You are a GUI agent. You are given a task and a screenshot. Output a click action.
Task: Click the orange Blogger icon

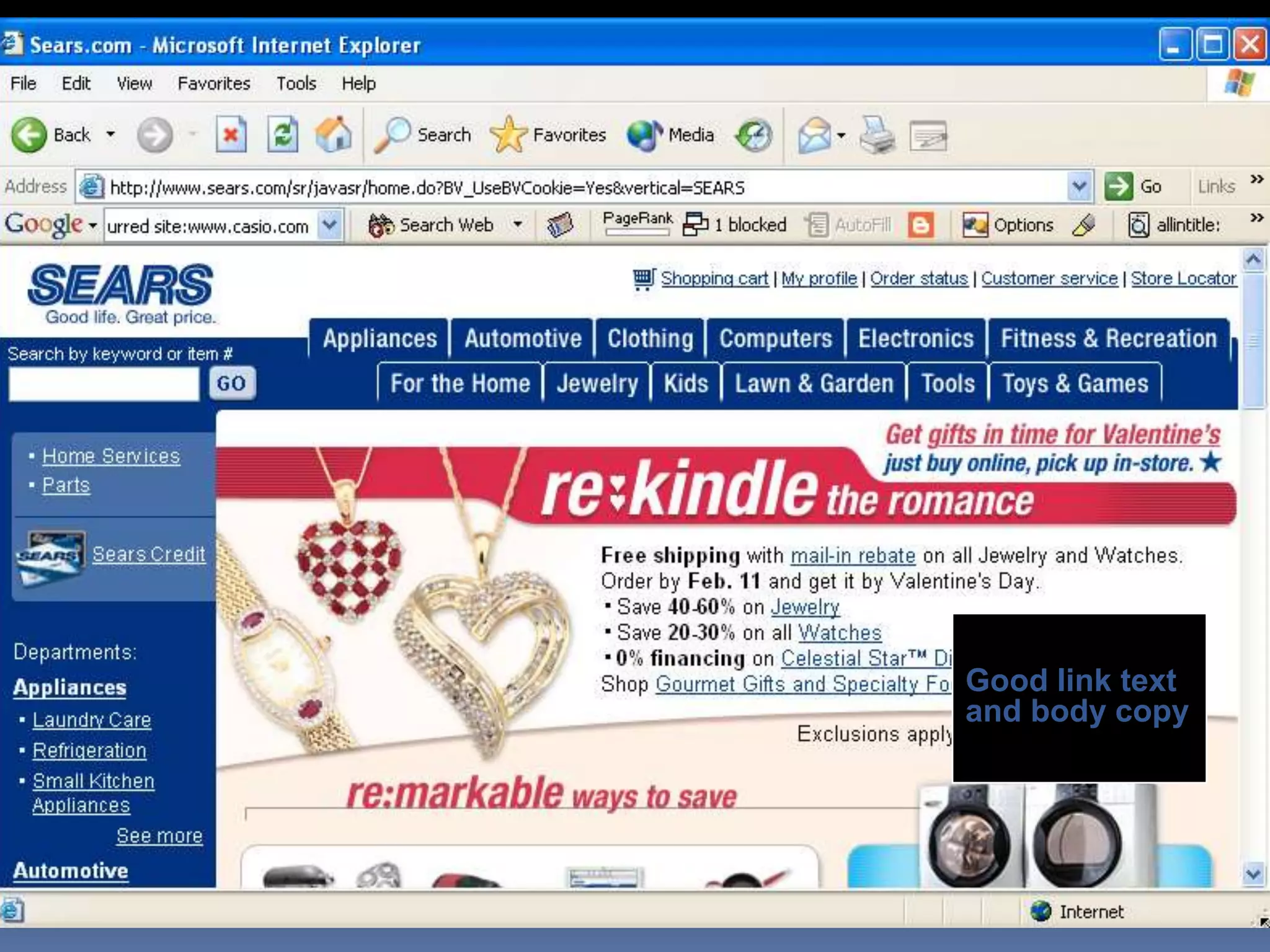(x=921, y=225)
